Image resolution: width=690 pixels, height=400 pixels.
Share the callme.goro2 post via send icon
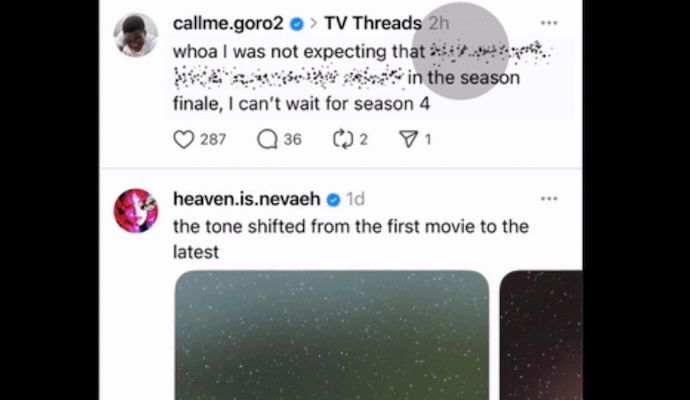tap(408, 139)
